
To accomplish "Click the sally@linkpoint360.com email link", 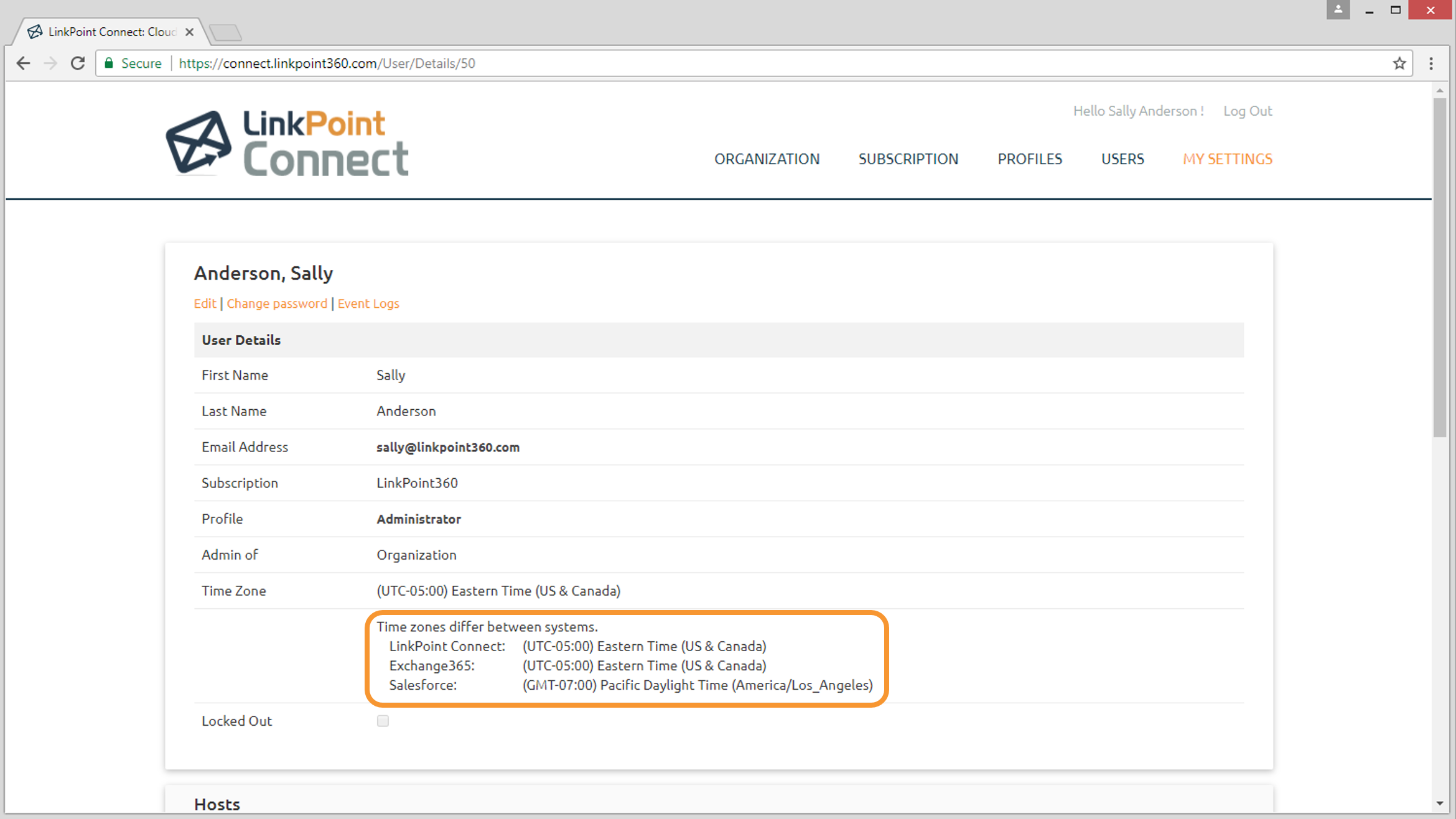I will coord(448,447).
